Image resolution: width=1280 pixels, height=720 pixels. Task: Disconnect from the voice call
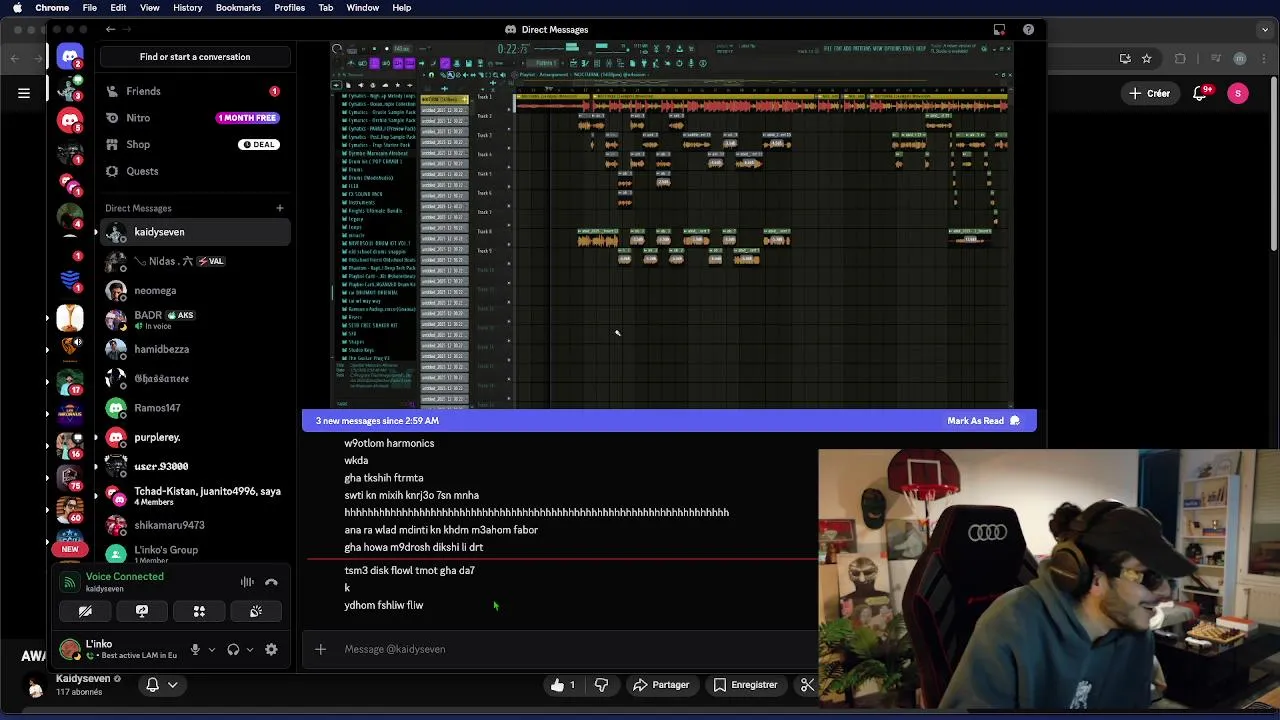click(271, 582)
